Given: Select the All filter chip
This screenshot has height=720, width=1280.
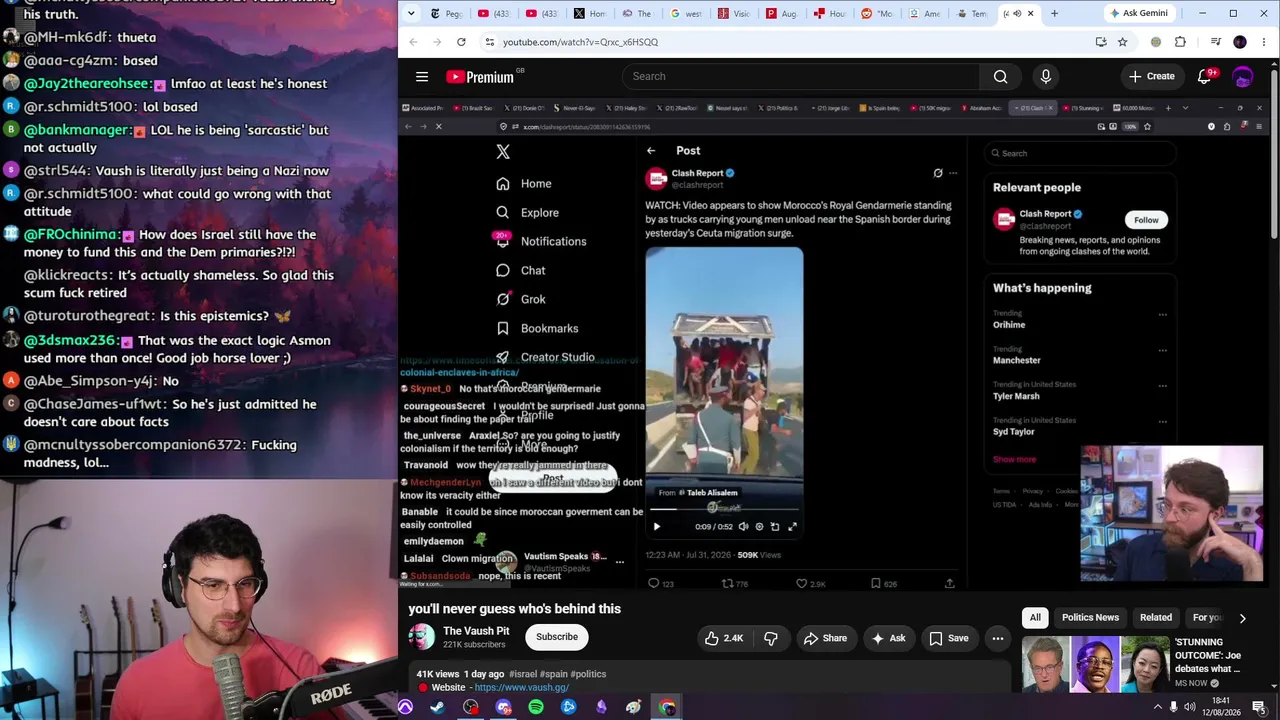Looking at the screenshot, I should 1035,618.
